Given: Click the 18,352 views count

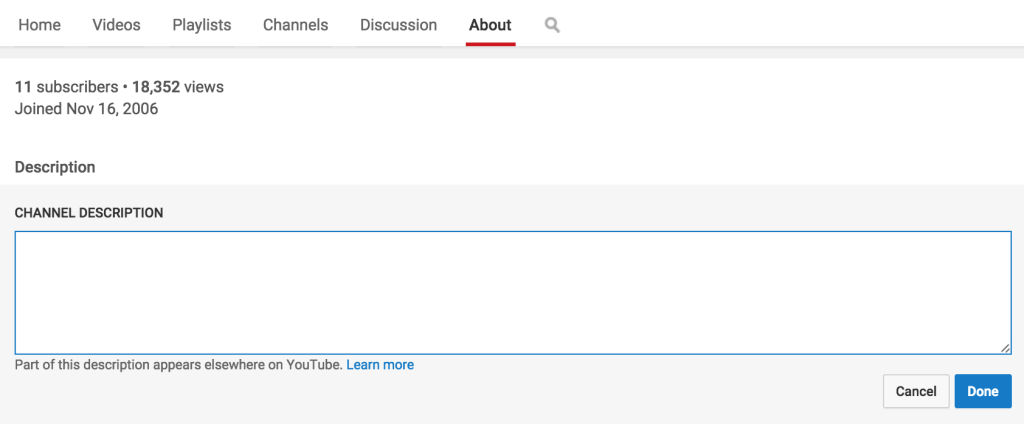Looking at the screenshot, I should (178, 87).
